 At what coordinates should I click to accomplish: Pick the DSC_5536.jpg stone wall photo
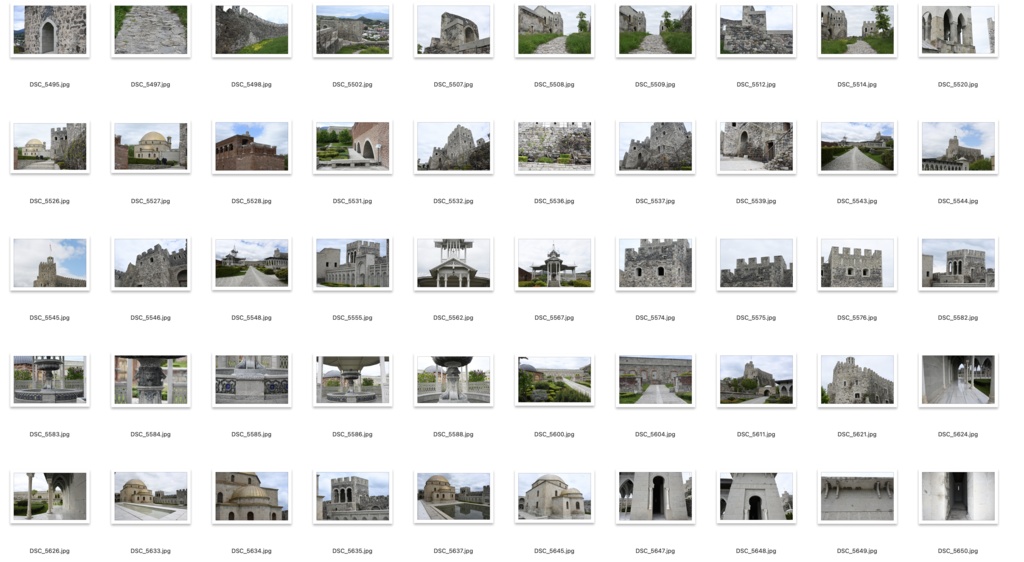[x=554, y=147]
